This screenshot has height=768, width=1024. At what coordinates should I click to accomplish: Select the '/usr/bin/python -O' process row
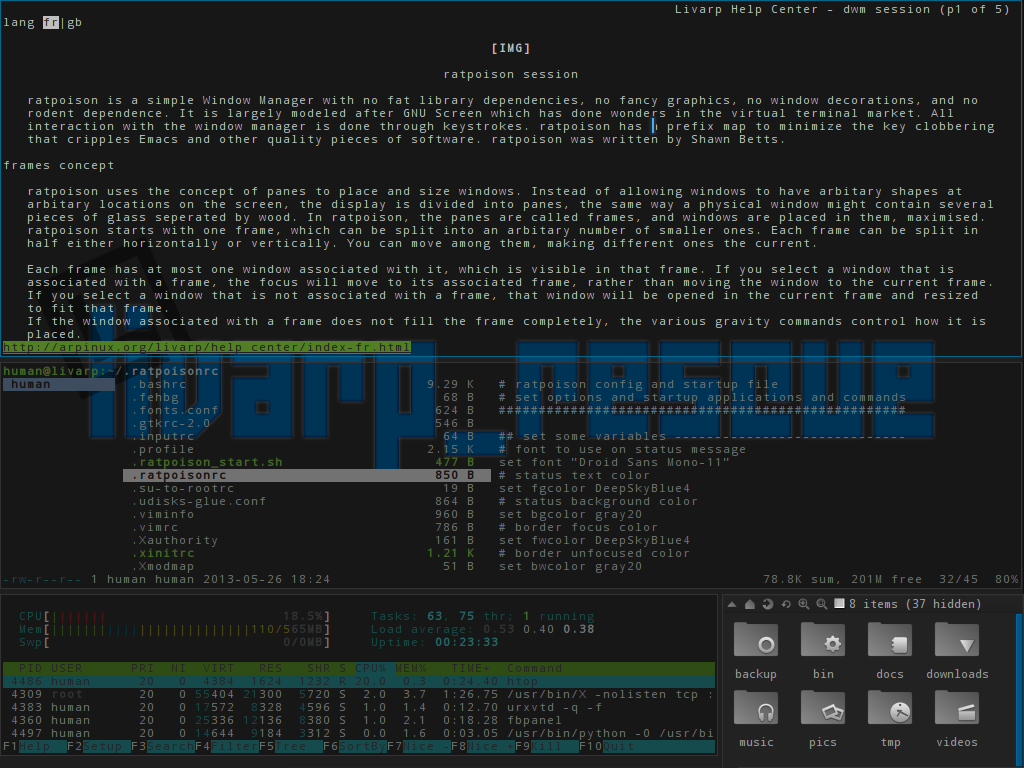click(x=359, y=733)
